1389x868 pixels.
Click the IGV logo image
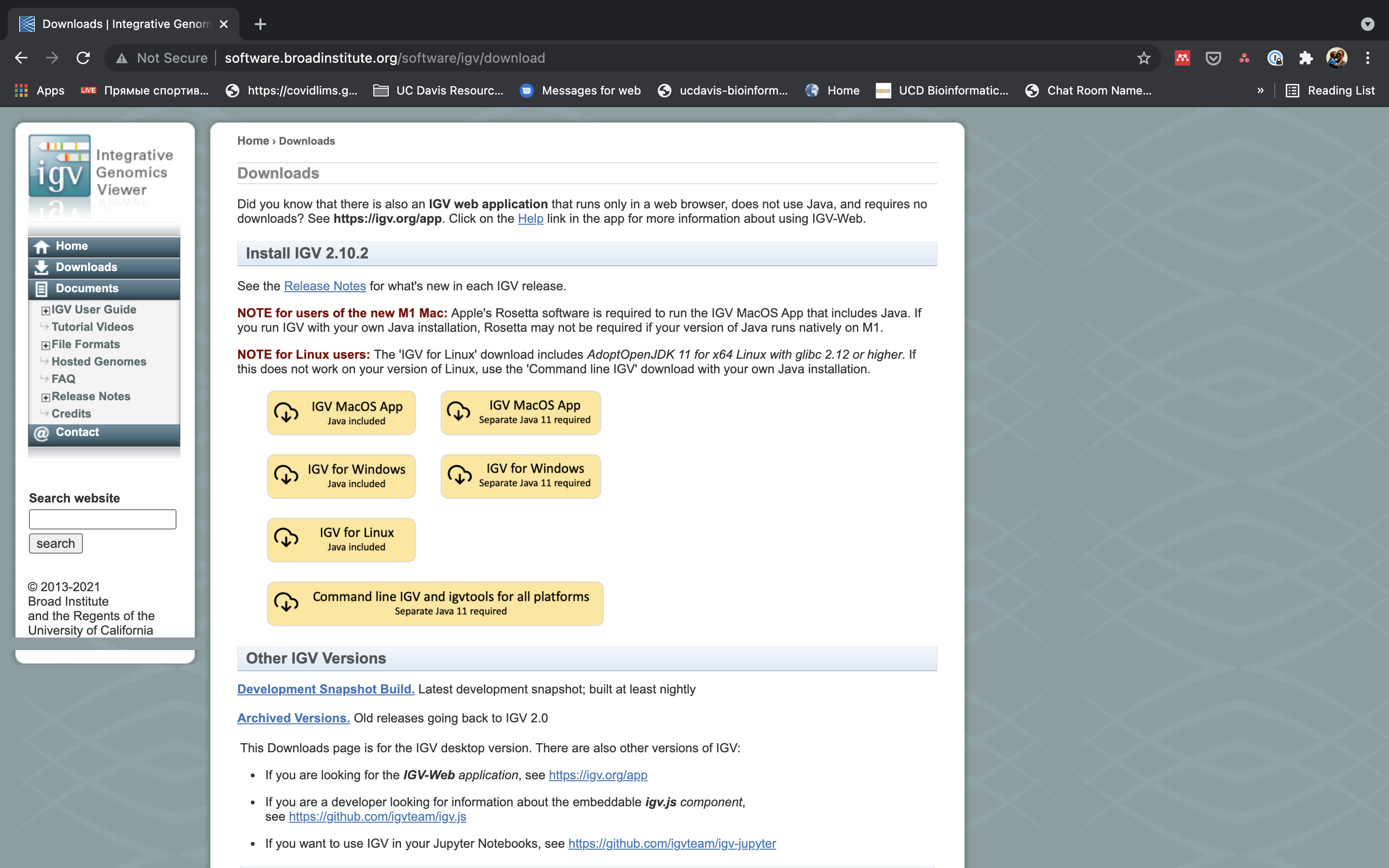coord(60,166)
